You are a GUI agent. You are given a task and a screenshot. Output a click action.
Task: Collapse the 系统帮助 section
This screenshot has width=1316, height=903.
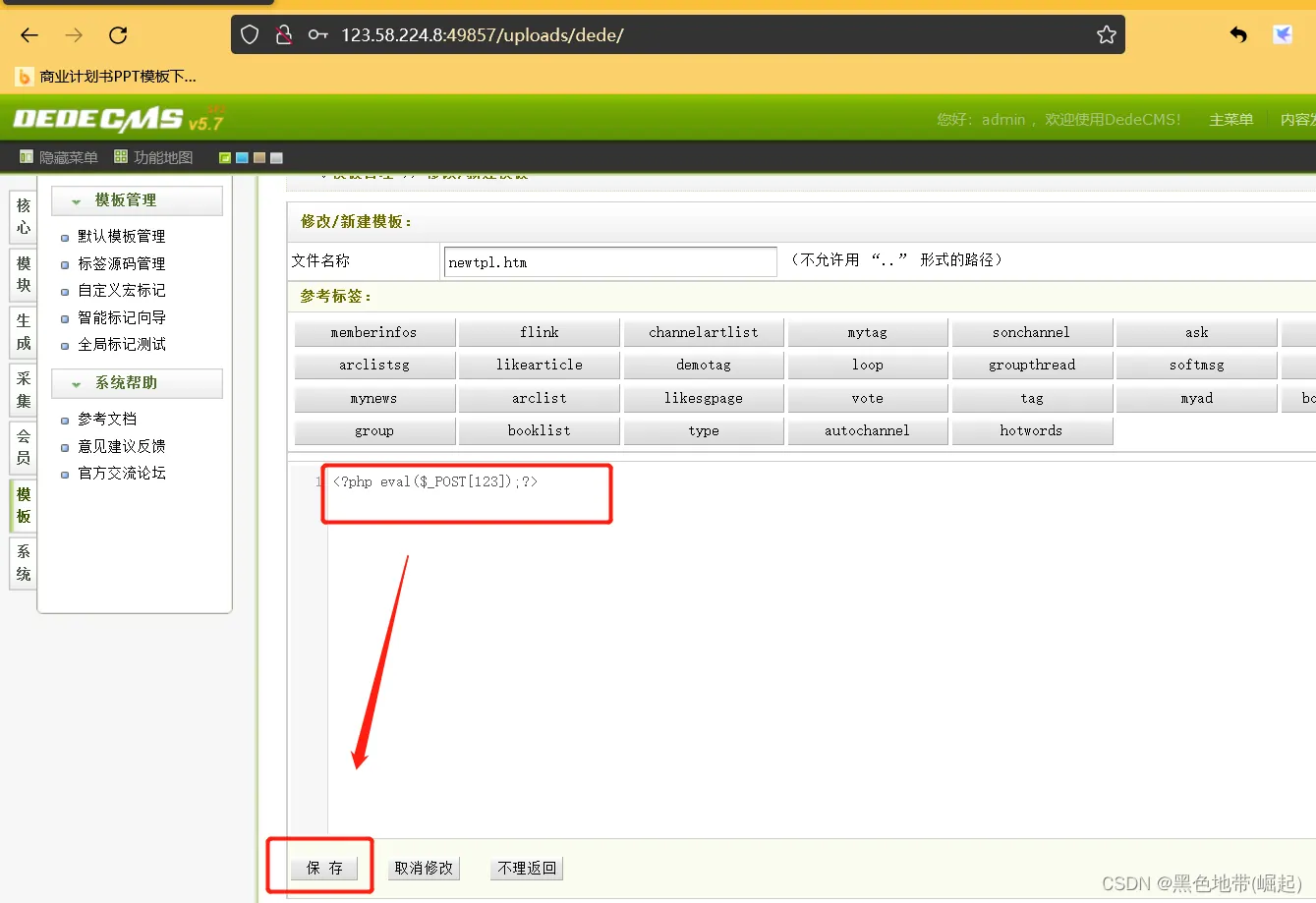[x=137, y=383]
